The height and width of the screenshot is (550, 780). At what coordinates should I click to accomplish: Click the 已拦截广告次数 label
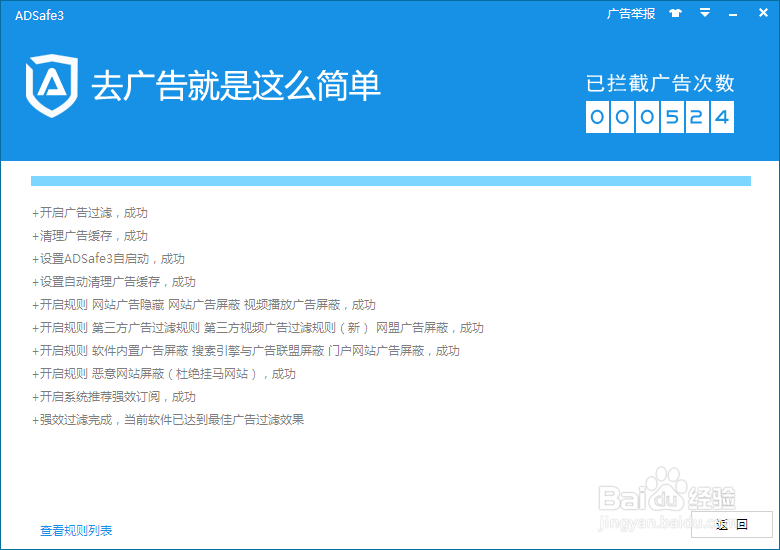click(x=660, y=83)
